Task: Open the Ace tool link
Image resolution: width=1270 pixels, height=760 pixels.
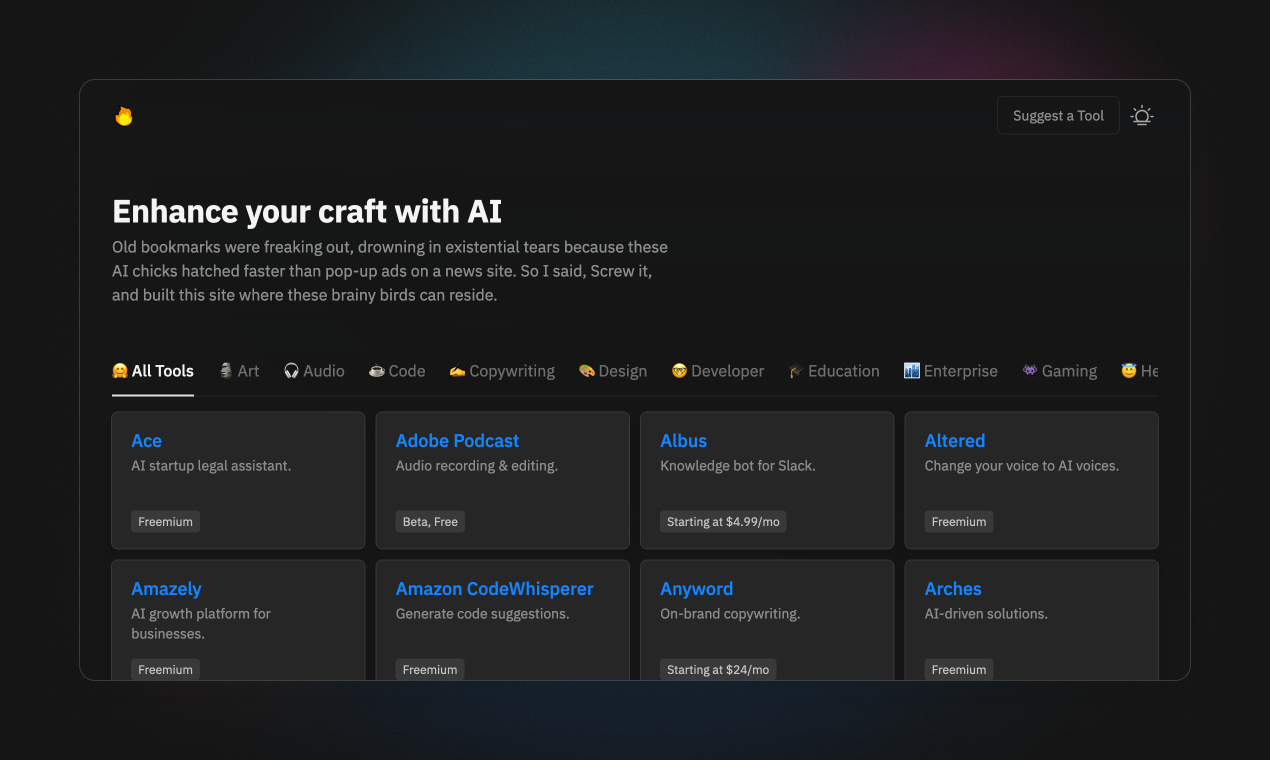Action: click(x=146, y=441)
